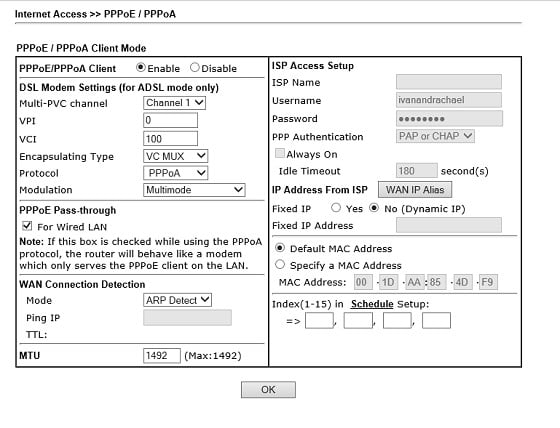
Task: Click the 'PPPoE Pass-through' heading
Action: (68, 210)
